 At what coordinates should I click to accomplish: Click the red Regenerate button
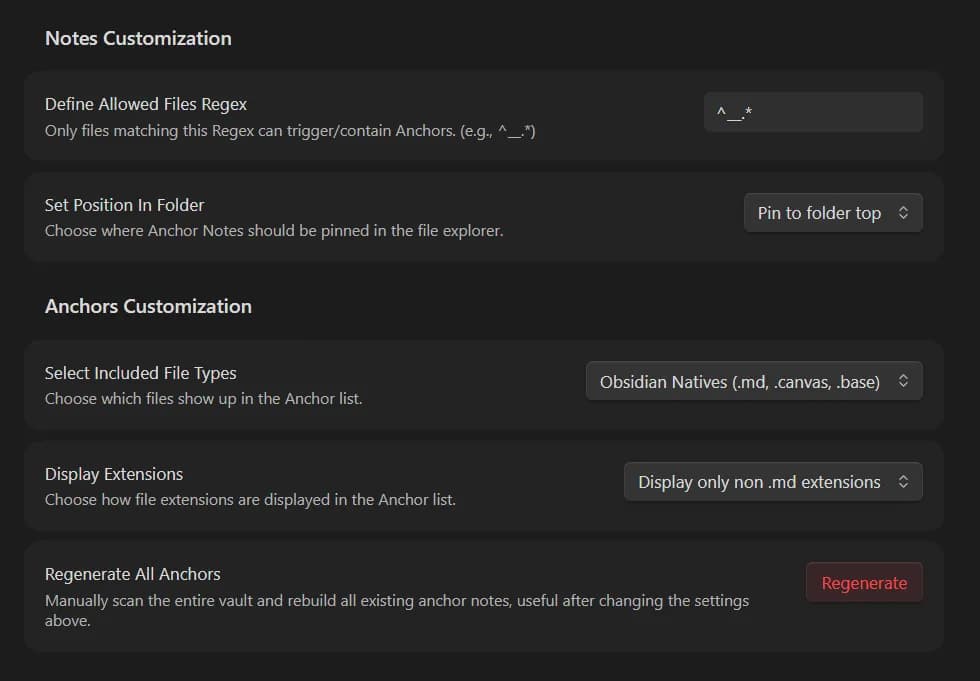(x=864, y=583)
